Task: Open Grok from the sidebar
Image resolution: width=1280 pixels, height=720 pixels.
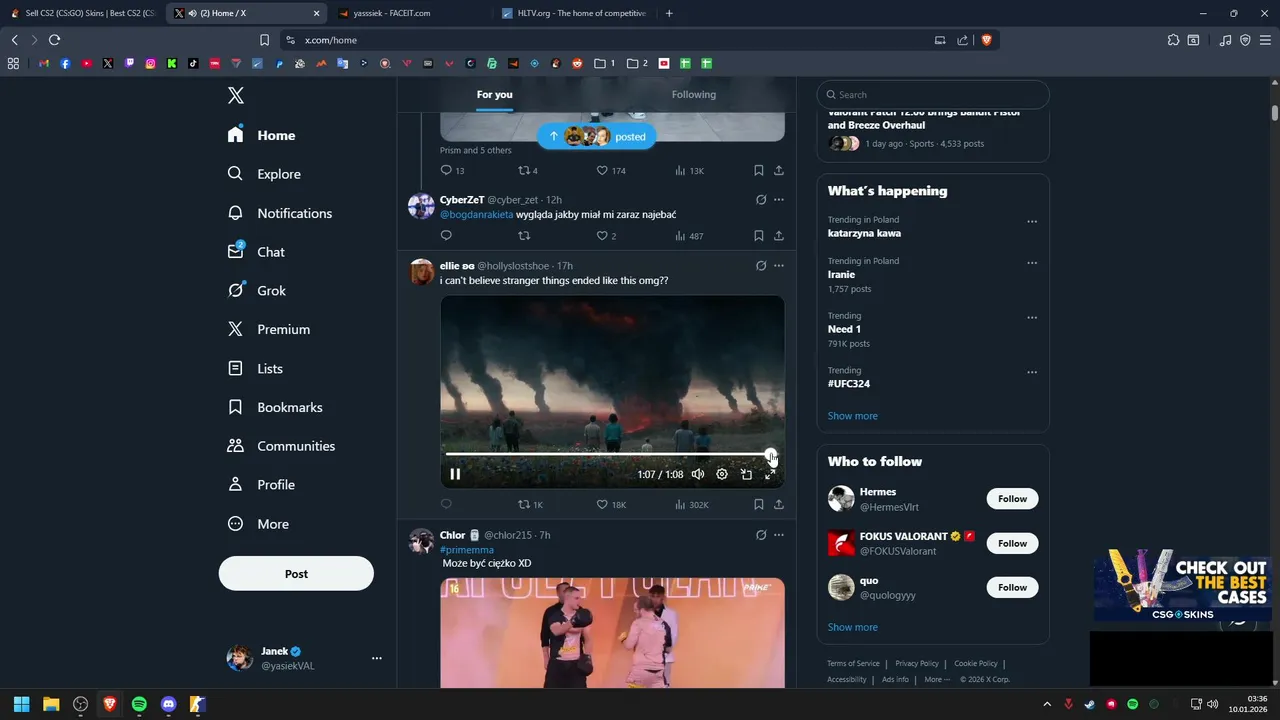Action: point(257,291)
